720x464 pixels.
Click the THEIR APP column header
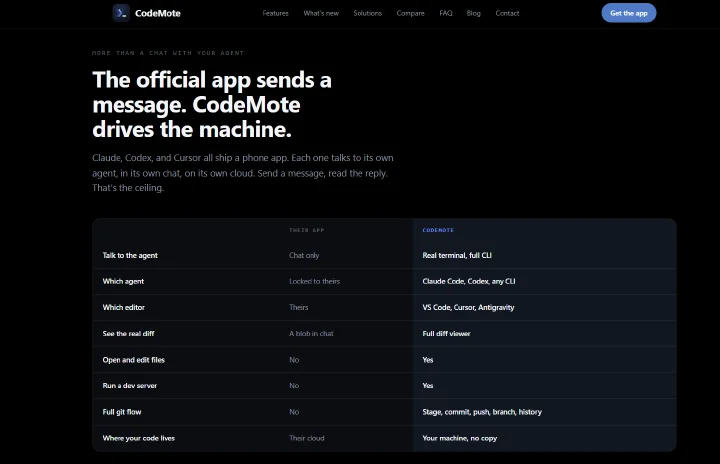click(x=307, y=230)
